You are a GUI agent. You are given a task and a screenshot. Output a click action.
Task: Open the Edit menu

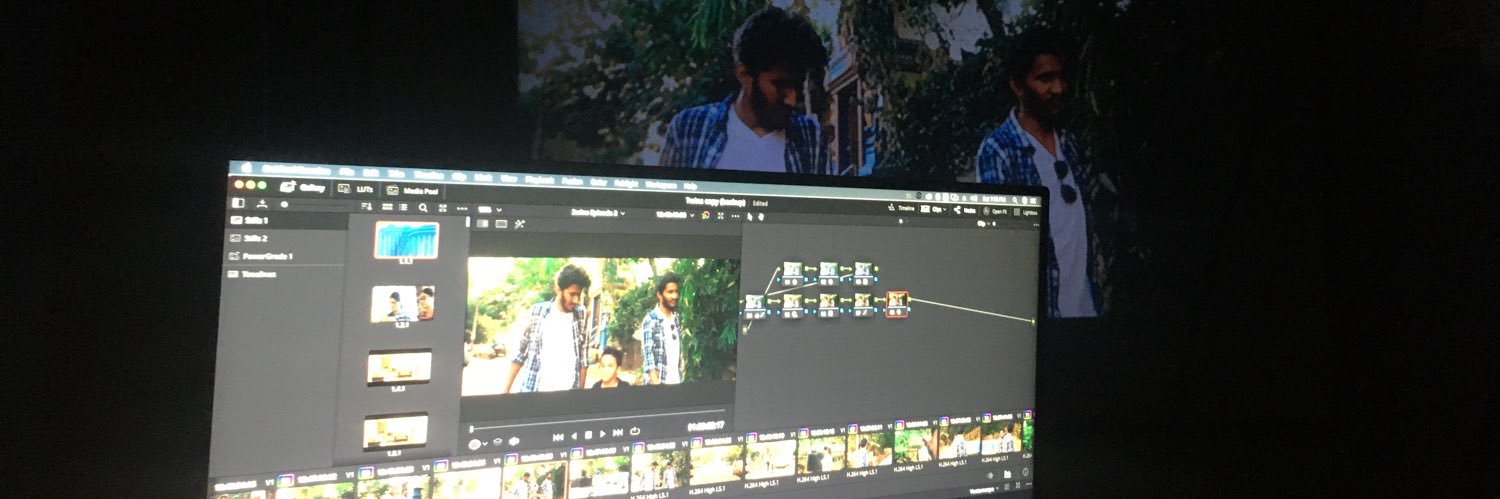[x=371, y=172]
